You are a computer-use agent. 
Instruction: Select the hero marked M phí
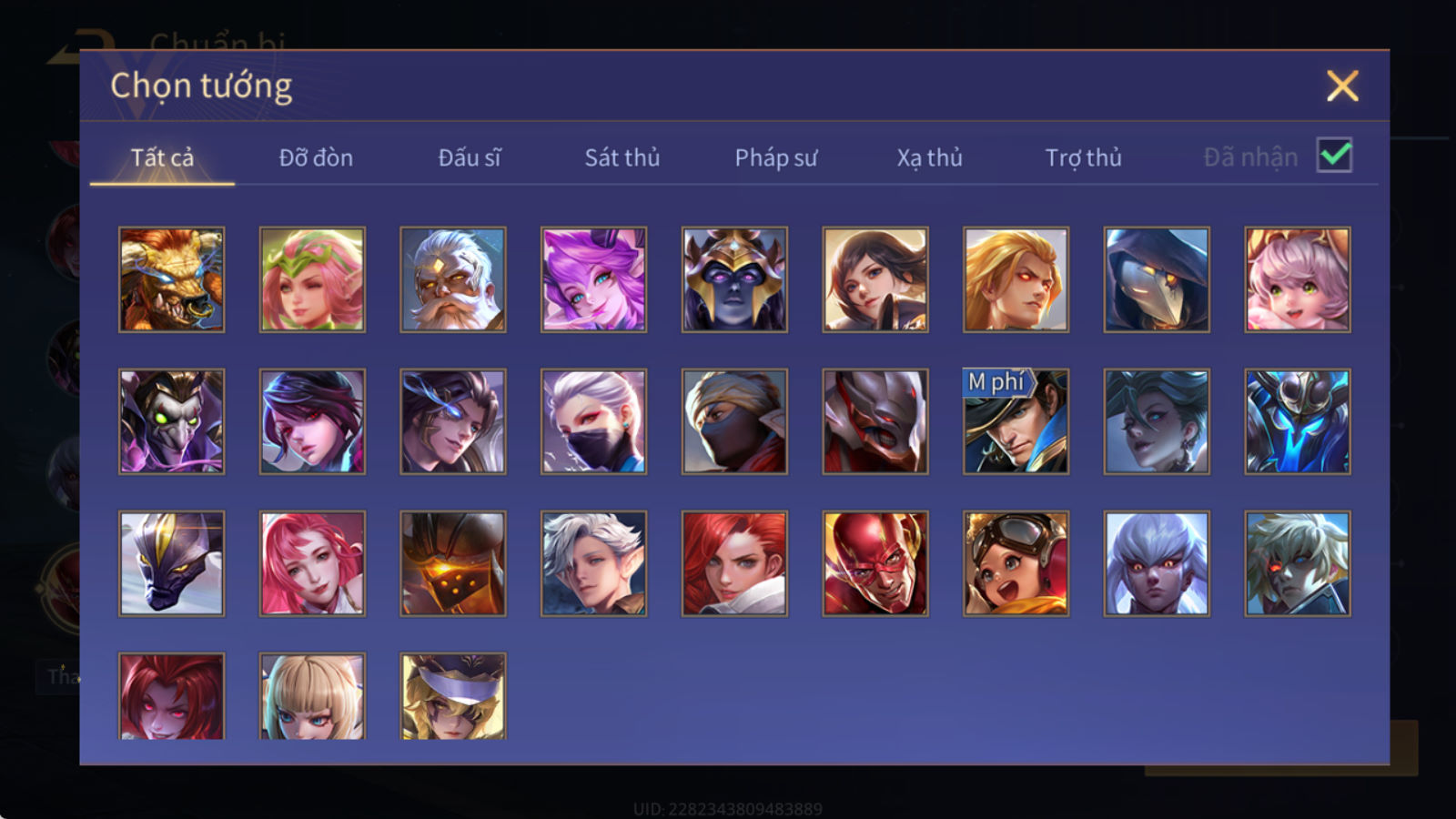point(1016,421)
